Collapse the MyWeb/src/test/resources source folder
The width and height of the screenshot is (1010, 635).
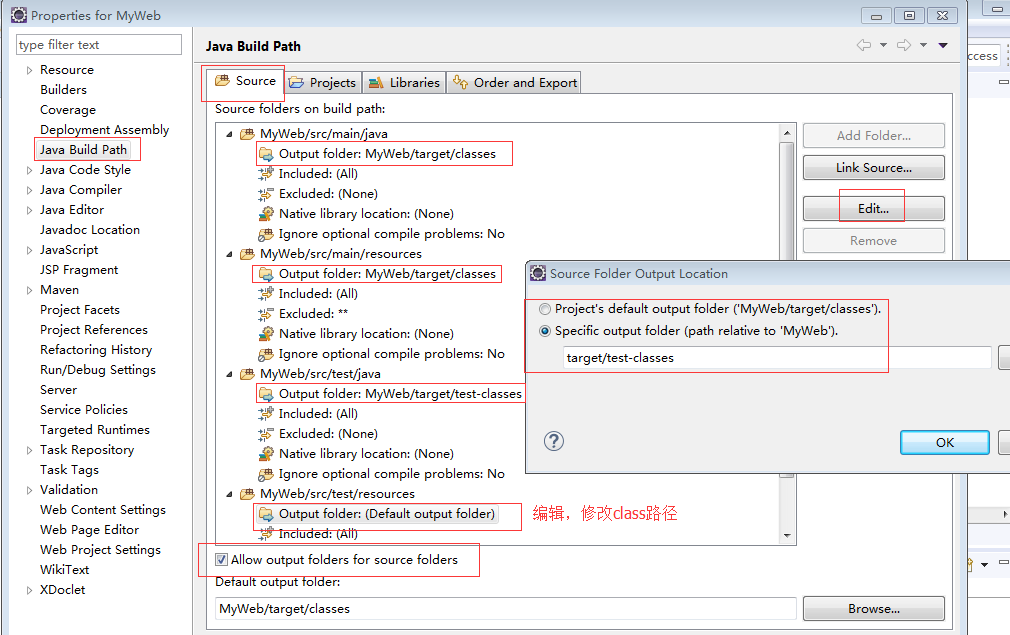[x=230, y=494]
